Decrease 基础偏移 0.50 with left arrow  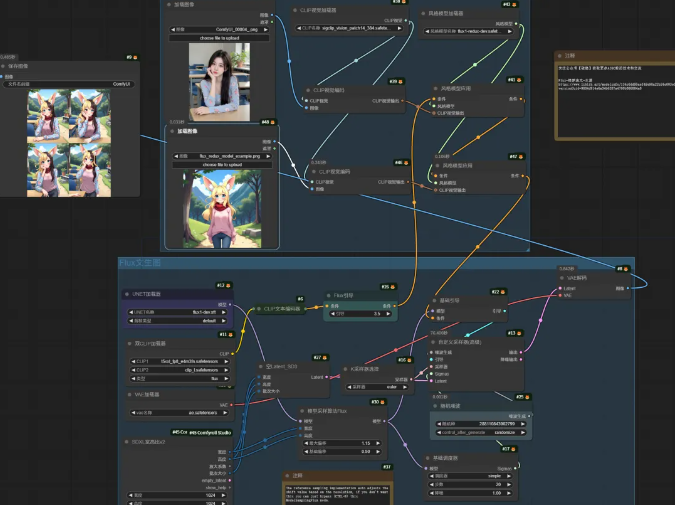click(x=307, y=452)
